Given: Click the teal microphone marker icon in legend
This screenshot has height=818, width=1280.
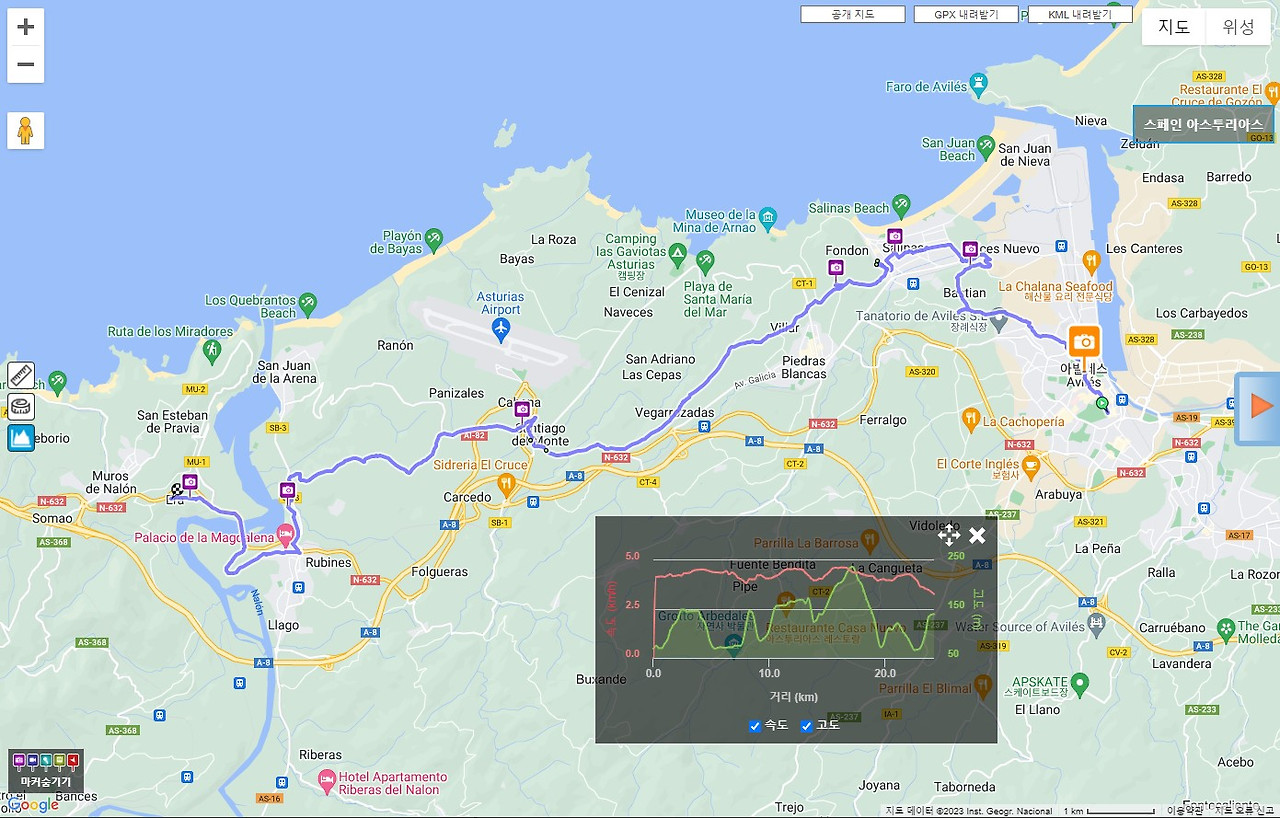Looking at the screenshot, I should click(46, 760).
